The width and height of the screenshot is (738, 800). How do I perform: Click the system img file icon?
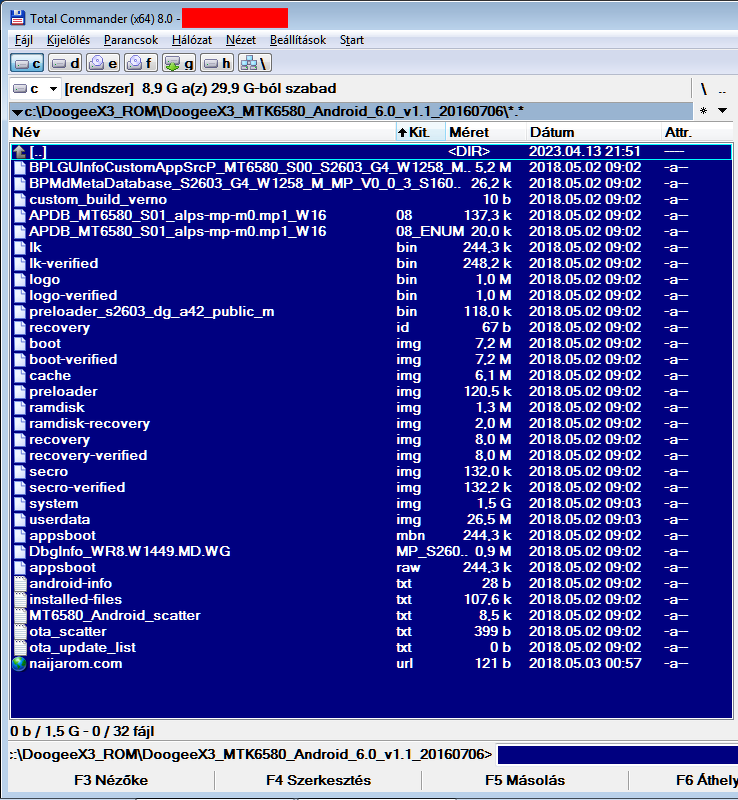19,504
